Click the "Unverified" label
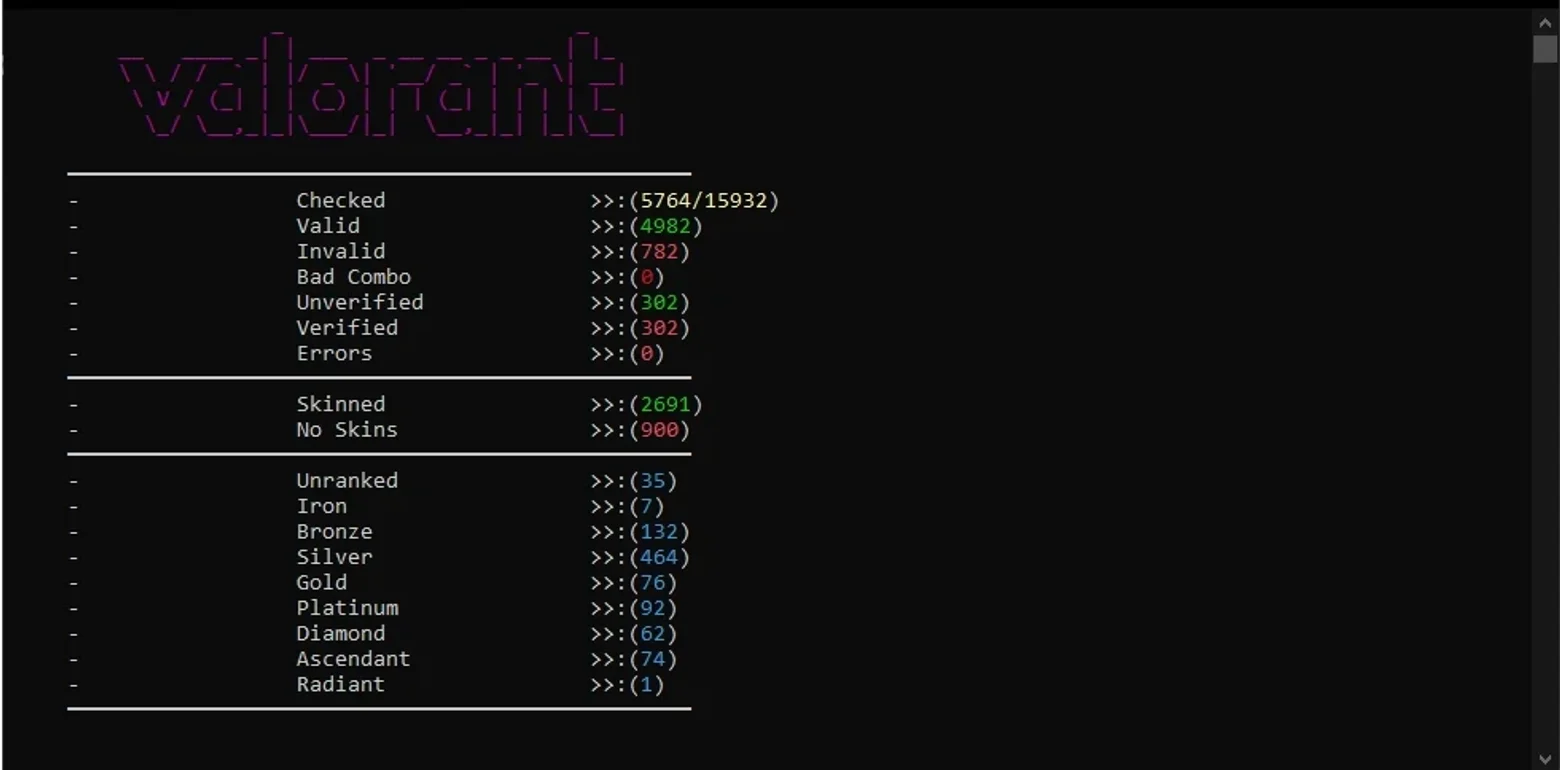The image size is (1560, 770). tap(360, 302)
